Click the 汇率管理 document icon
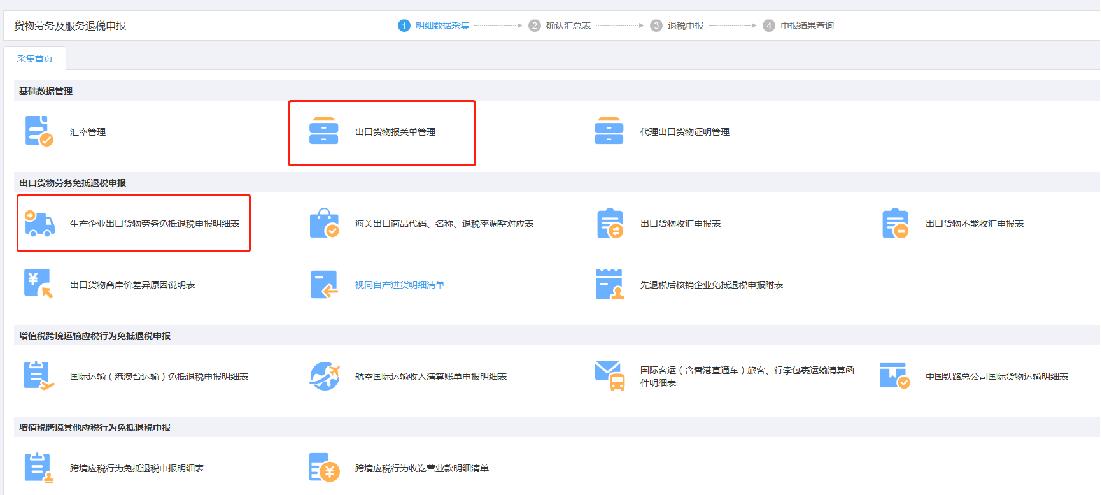 tap(38, 131)
